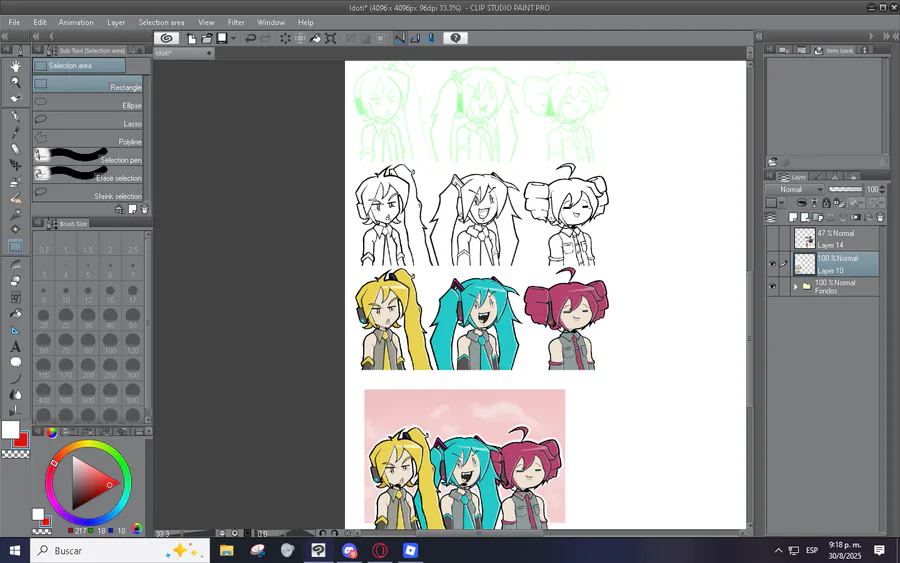Click the Scale/Rotate transform icon
Viewport: 900px width, 563px height.
click(x=331, y=38)
